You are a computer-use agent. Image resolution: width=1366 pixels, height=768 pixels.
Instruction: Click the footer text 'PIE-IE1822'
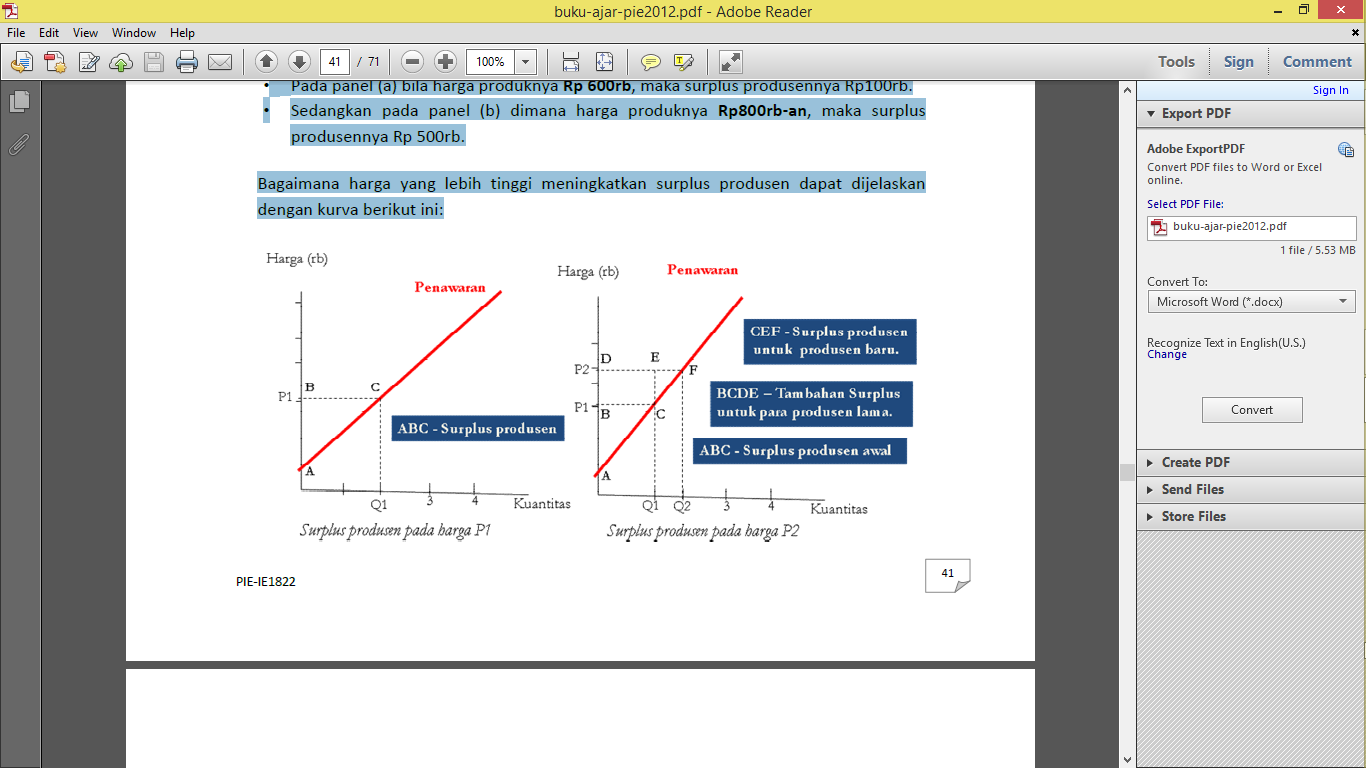click(x=266, y=581)
